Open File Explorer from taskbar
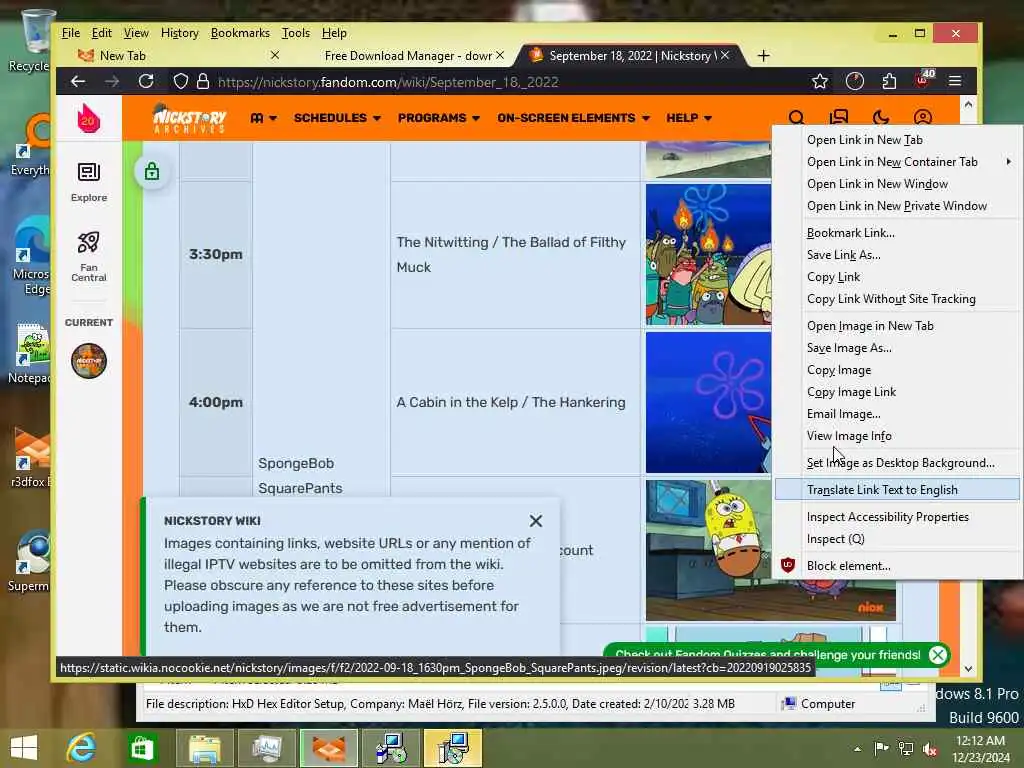1024x768 pixels. click(x=205, y=748)
